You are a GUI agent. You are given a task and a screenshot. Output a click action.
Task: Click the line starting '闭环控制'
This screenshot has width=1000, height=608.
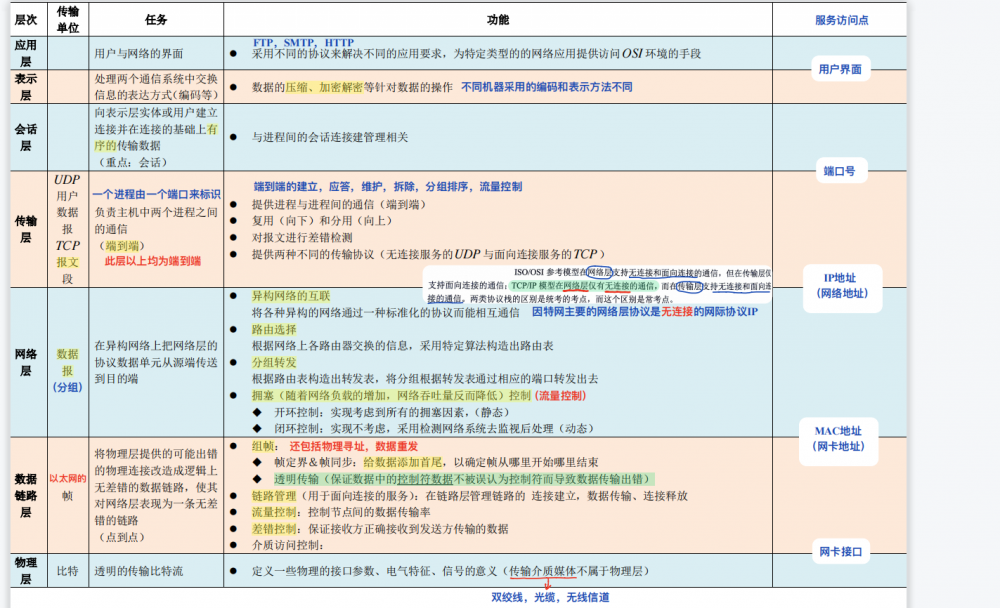[434, 429]
